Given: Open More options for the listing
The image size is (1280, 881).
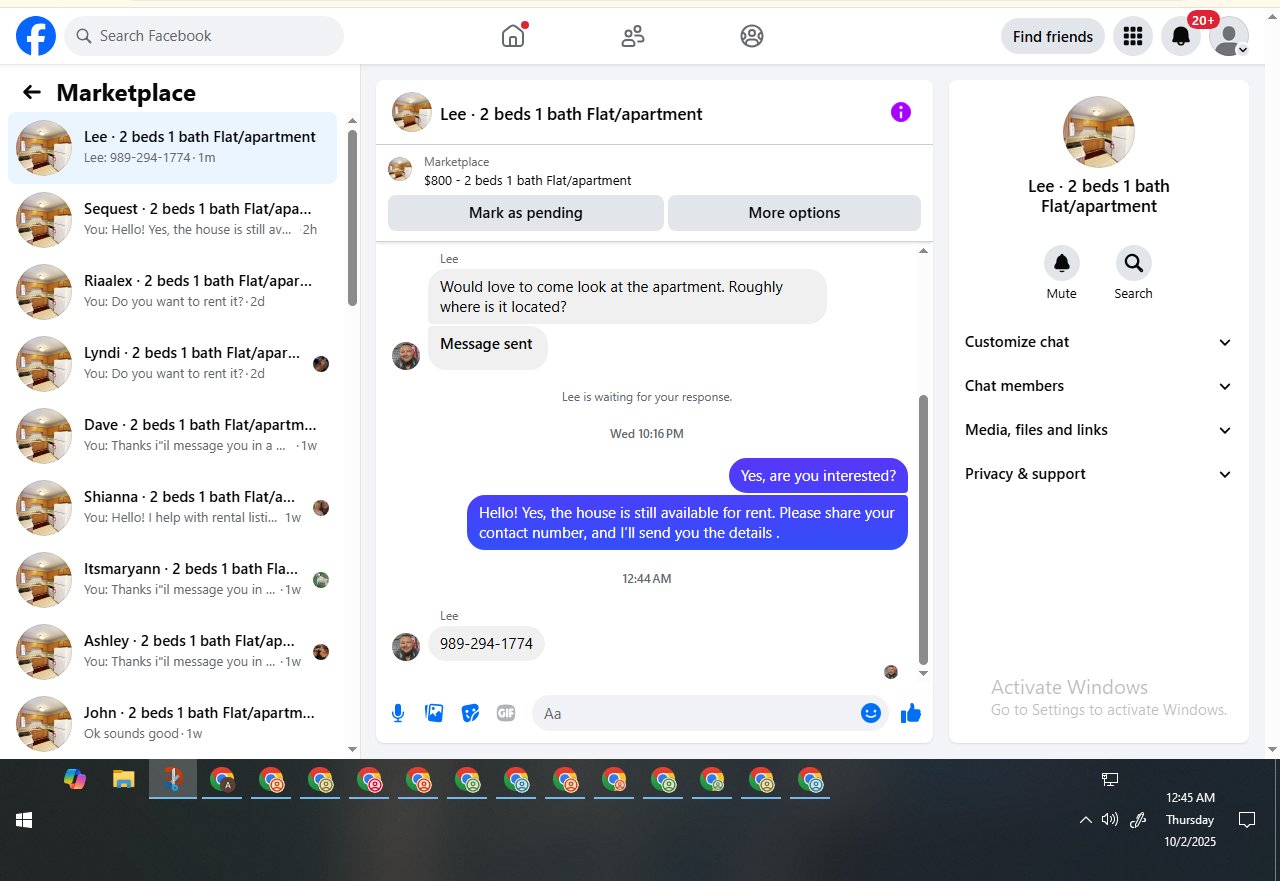Looking at the screenshot, I should click(x=794, y=213).
